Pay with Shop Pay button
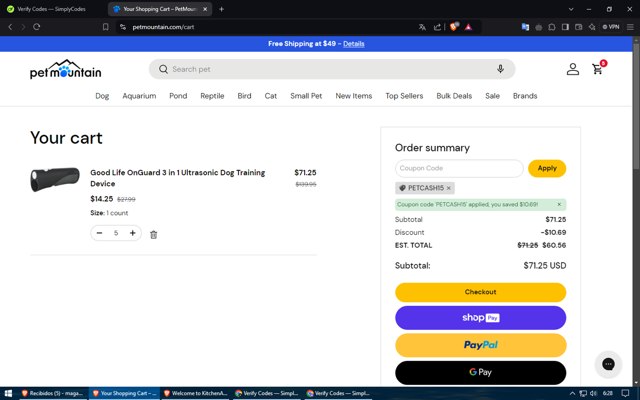This screenshot has height=400, width=640. [x=480, y=318]
